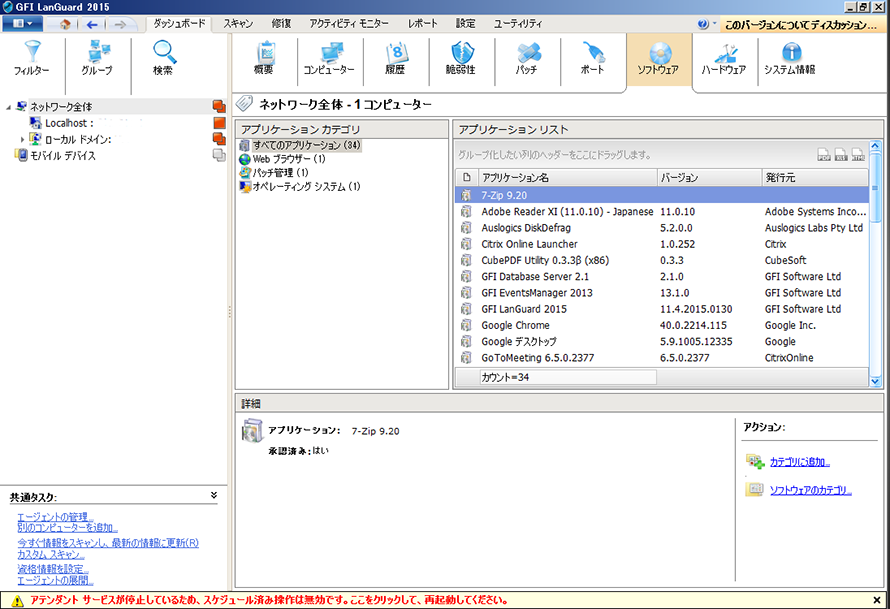Select Localhost in network tree
Viewport: 890px width, 609px height.
click(69, 123)
